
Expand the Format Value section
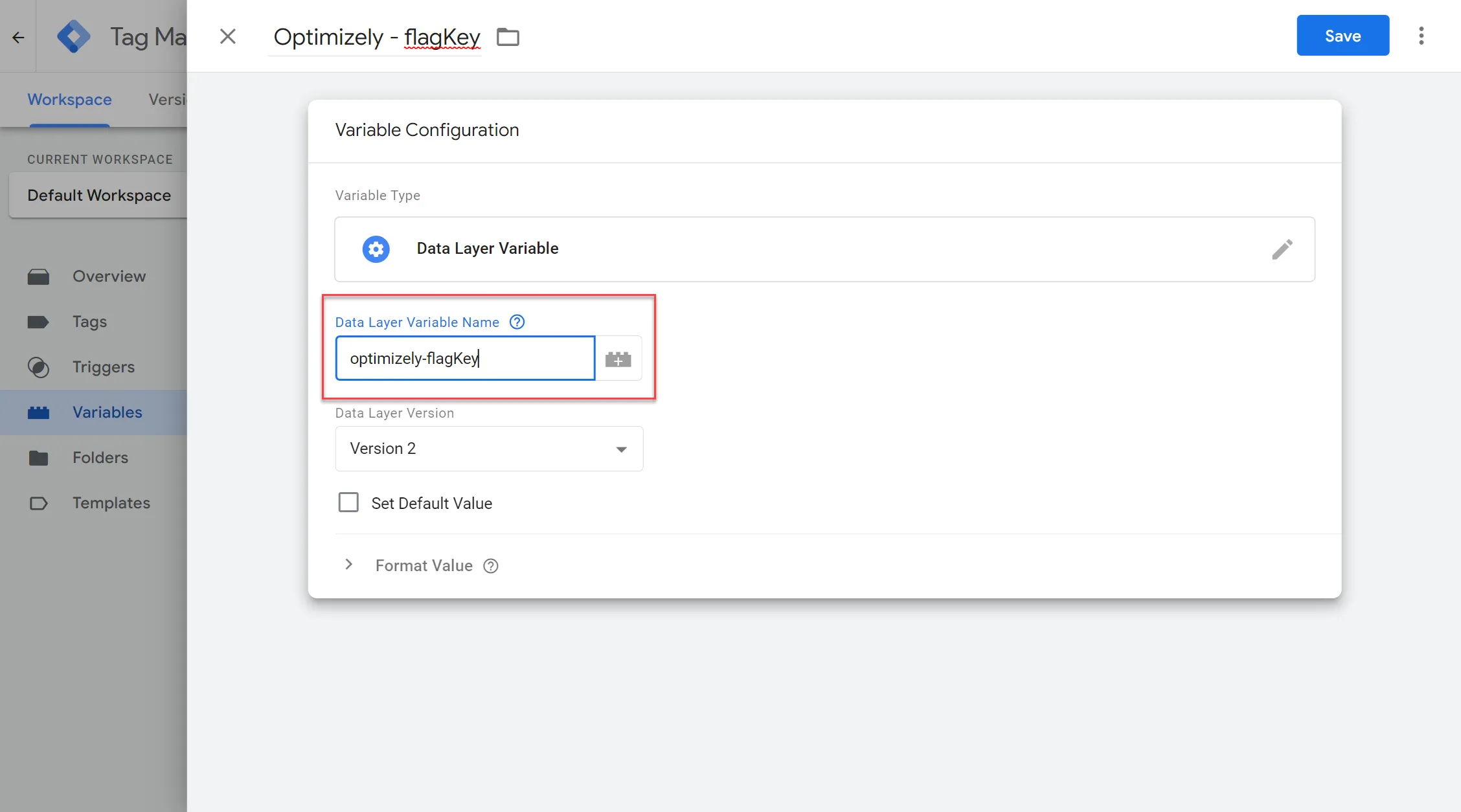348,565
